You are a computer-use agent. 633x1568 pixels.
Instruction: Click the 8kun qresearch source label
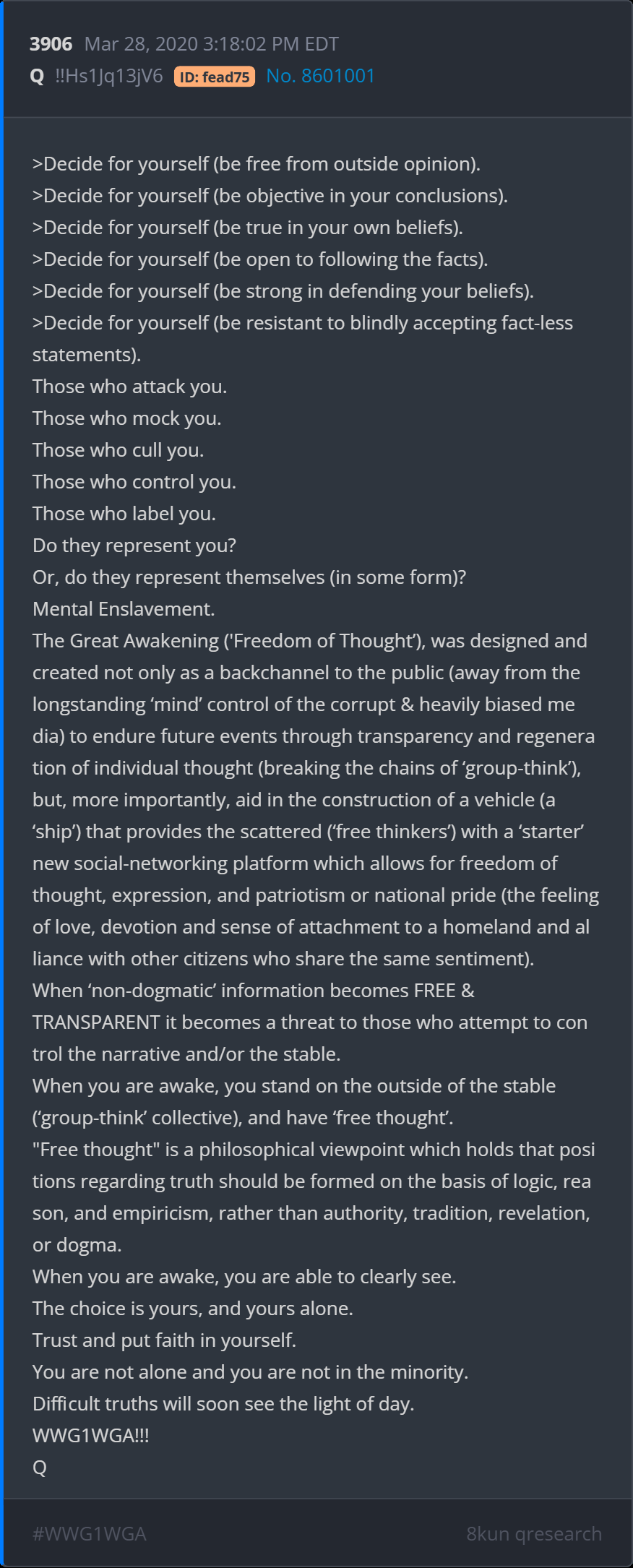[533, 1533]
